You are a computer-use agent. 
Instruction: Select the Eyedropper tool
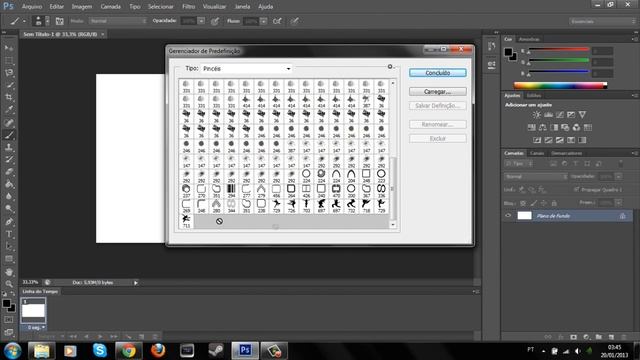click(x=9, y=110)
